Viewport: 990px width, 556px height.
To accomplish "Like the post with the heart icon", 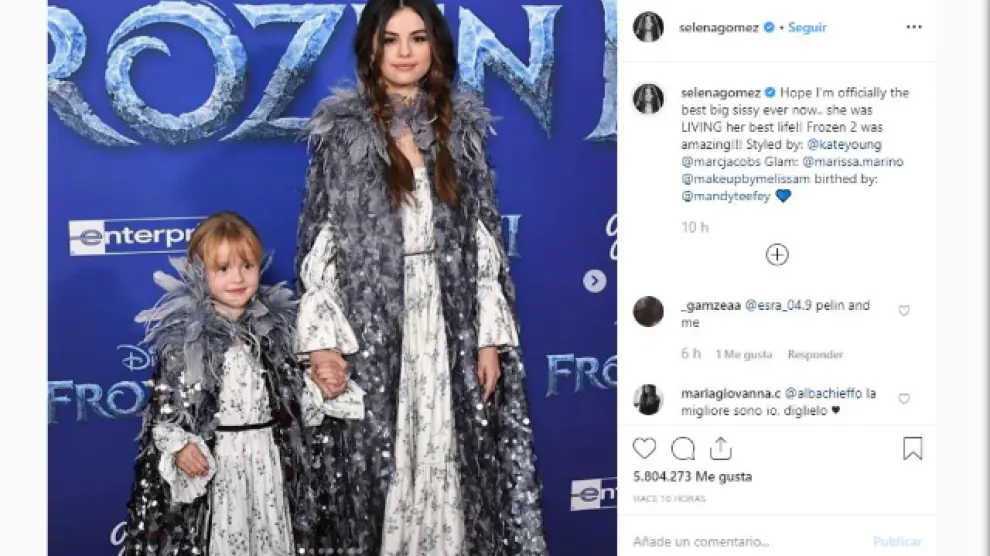I will [645, 449].
